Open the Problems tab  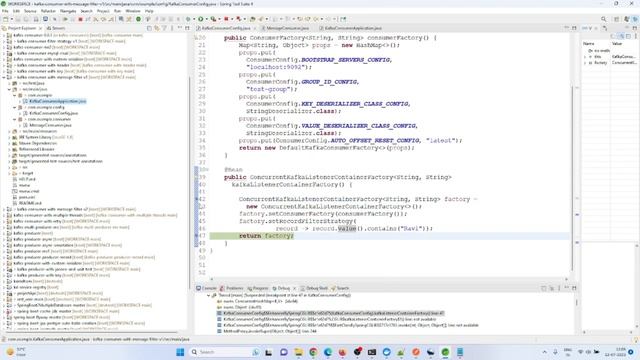coord(232,288)
